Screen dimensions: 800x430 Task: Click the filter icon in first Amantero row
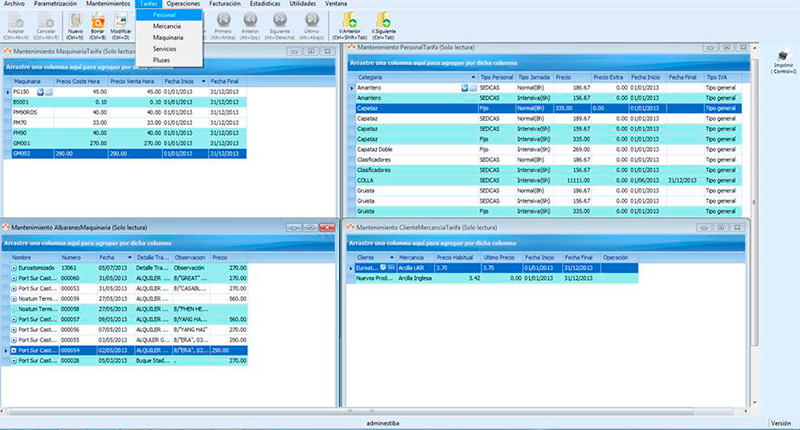point(464,88)
